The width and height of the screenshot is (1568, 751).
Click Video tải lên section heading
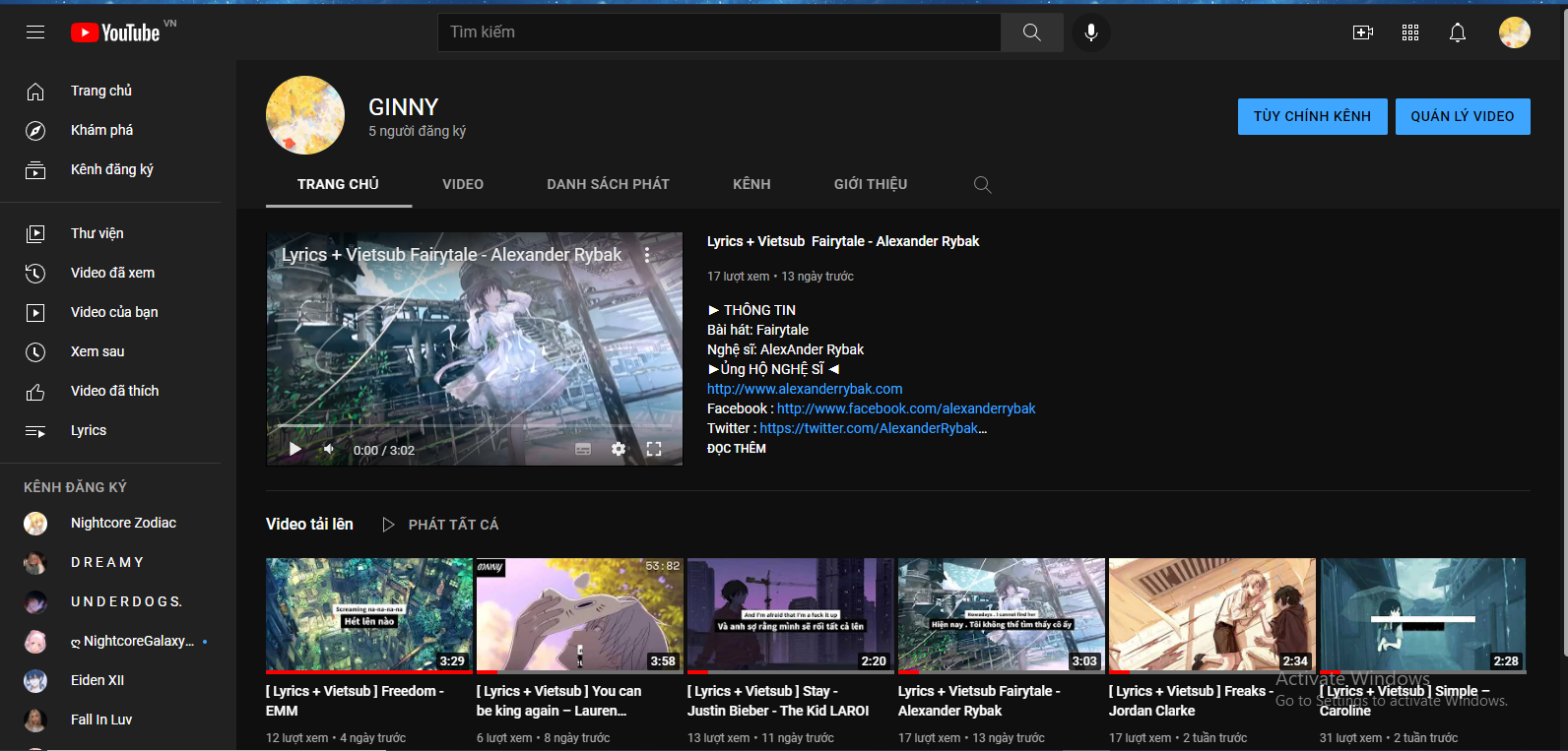click(x=309, y=525)
